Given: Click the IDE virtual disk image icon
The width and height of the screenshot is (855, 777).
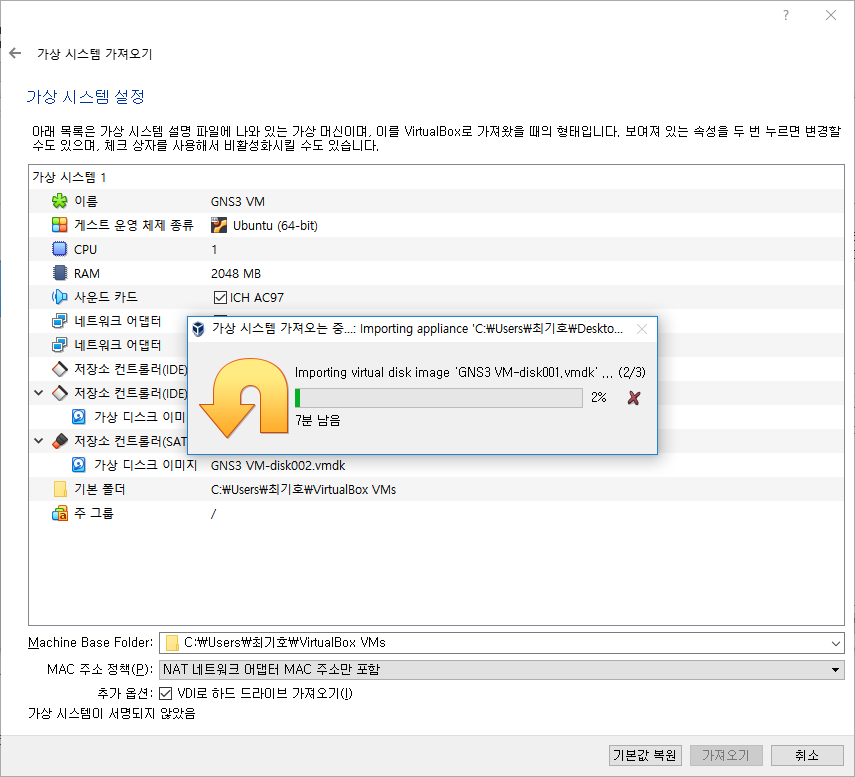Looking at the screenshot, I should click(79, 417).
